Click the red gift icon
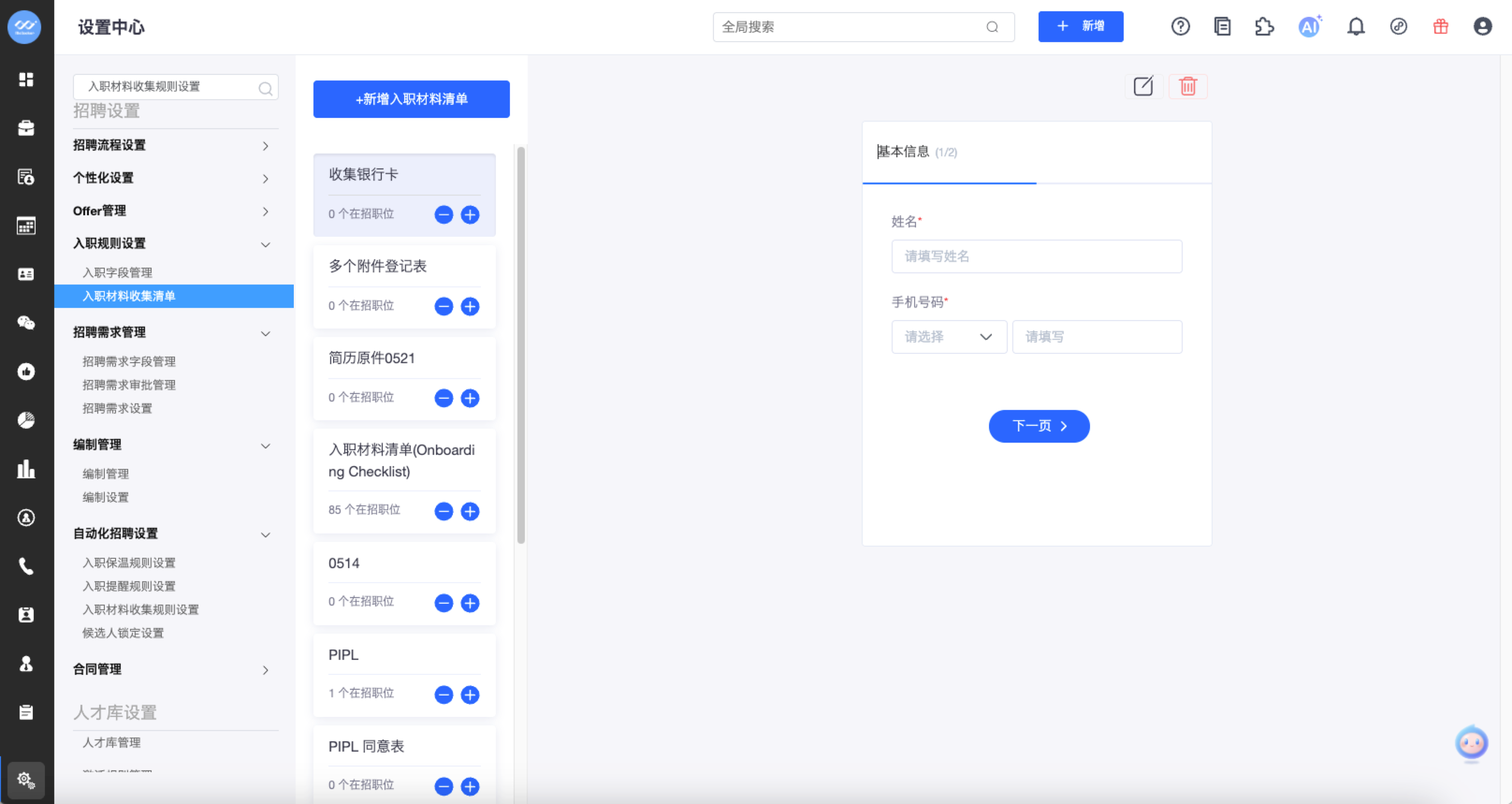The image size is (1512, 804). pyautogui.click(x=1440, y=26)
